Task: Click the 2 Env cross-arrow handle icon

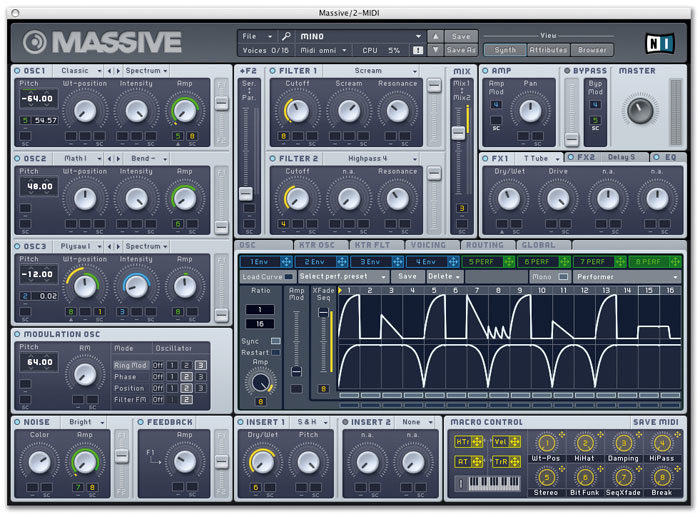Action: (x=342, y=262)
